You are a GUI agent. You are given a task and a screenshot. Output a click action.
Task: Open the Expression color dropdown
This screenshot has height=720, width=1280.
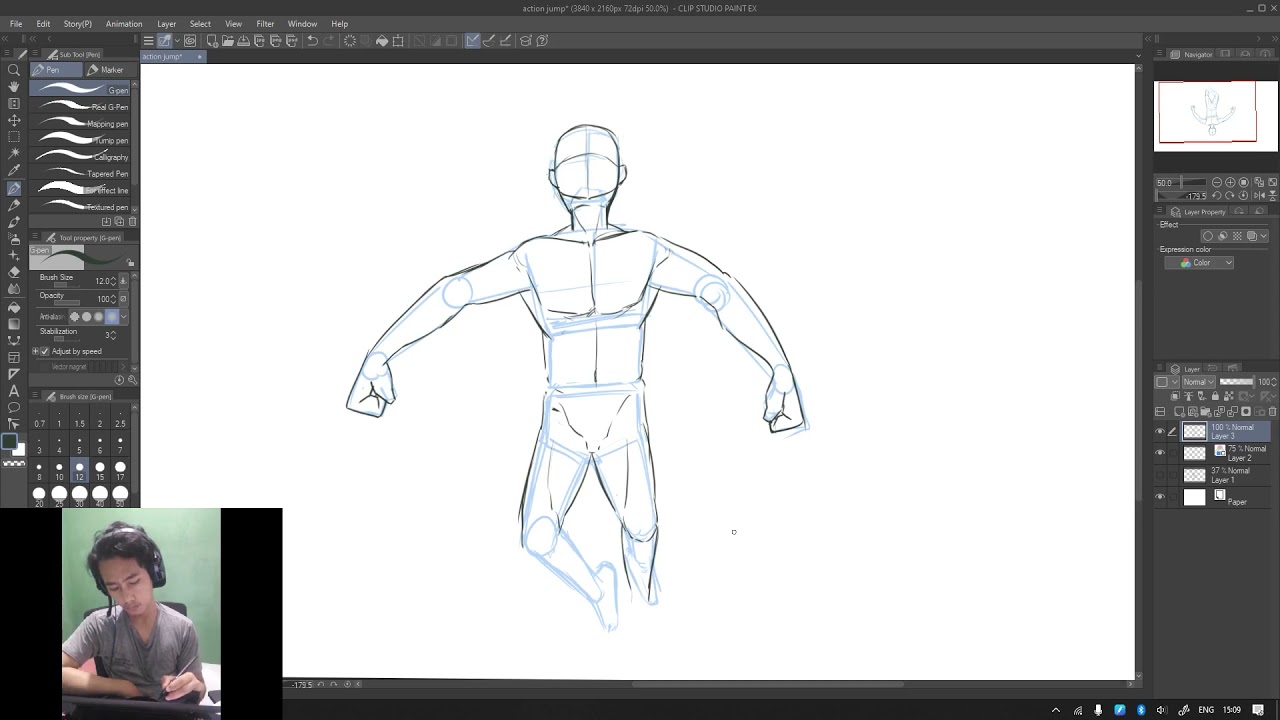(1199, 263)
